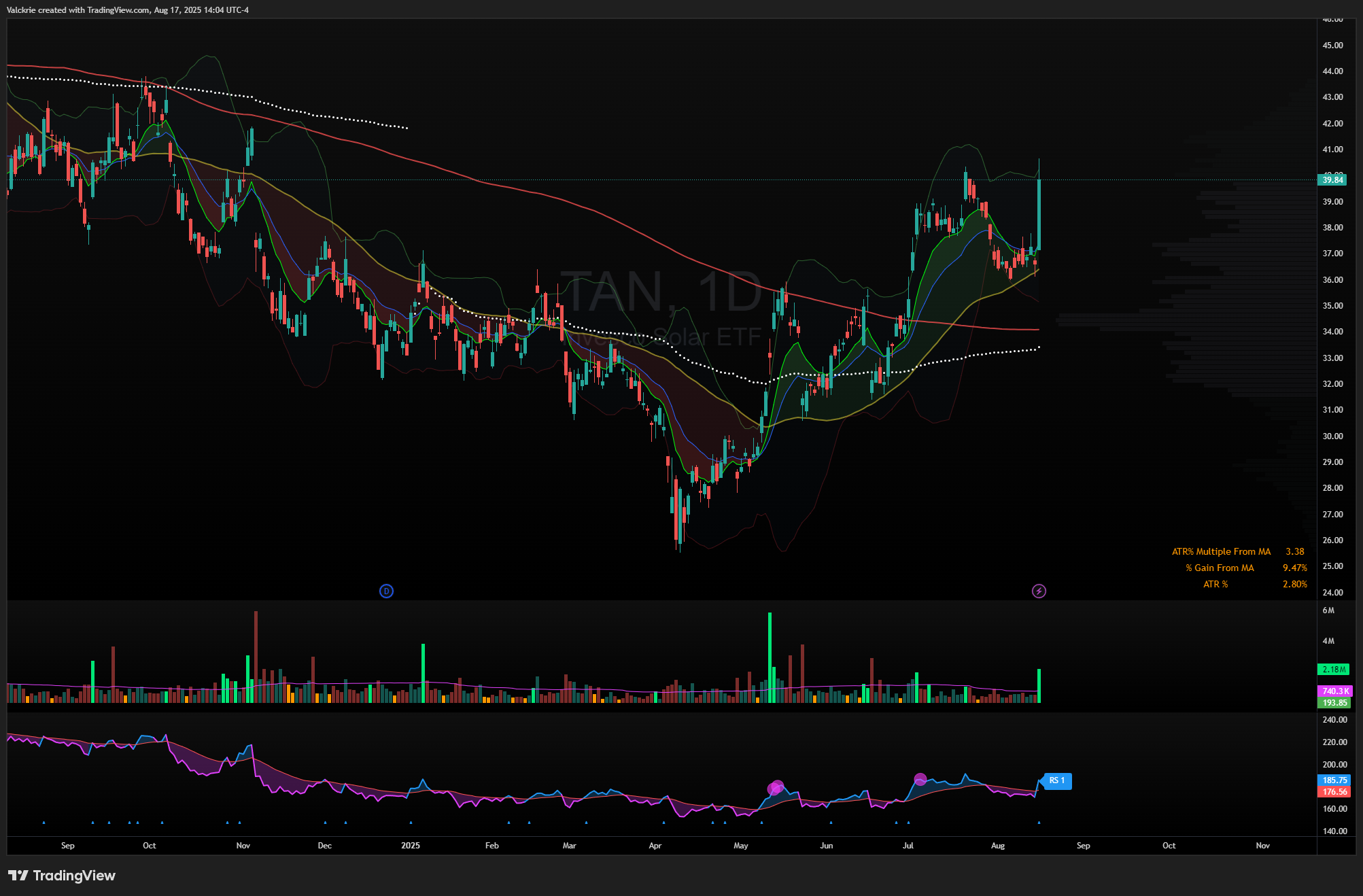Click the % Gain From MA 9.47% value

click(1294, 568)
